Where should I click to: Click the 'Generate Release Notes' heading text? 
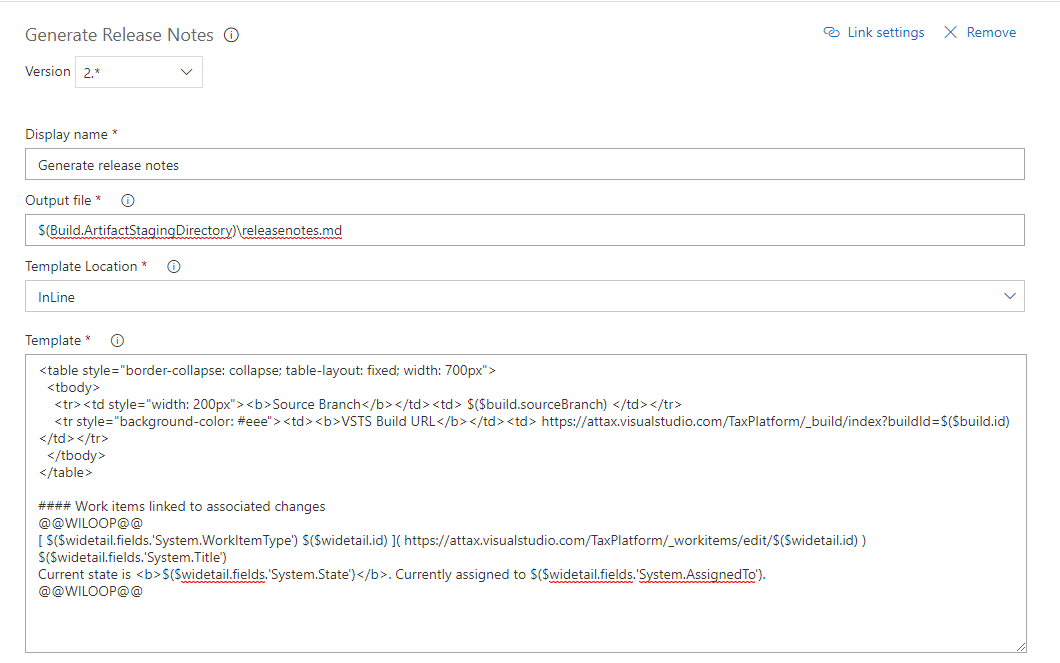pyautogui.click(x=120, y=35)
